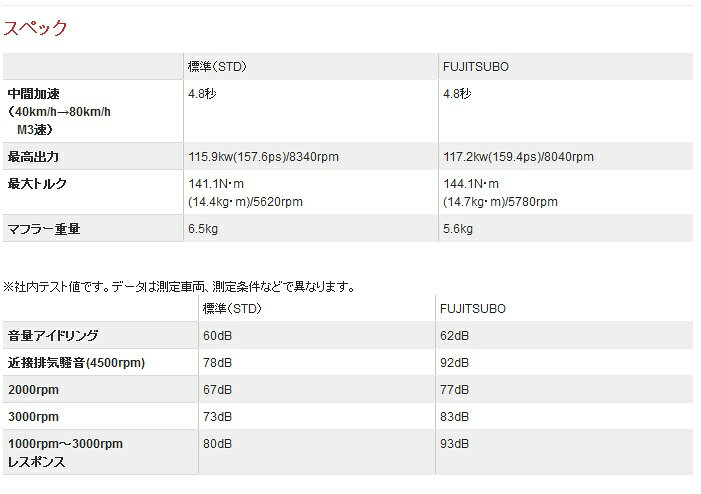Click the 5.6kg FUJITSUBO weight cell
Image resolution: width=701 pixels, height=494 pixels.
[x=457, y=228]
